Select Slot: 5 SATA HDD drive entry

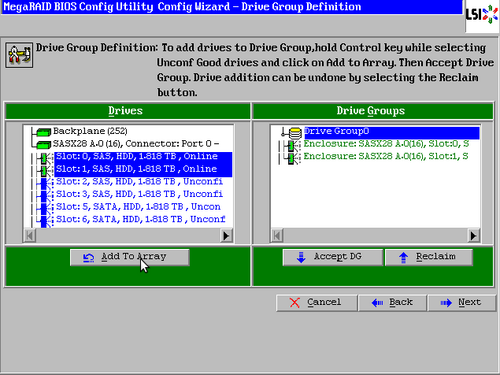(138, 207)
